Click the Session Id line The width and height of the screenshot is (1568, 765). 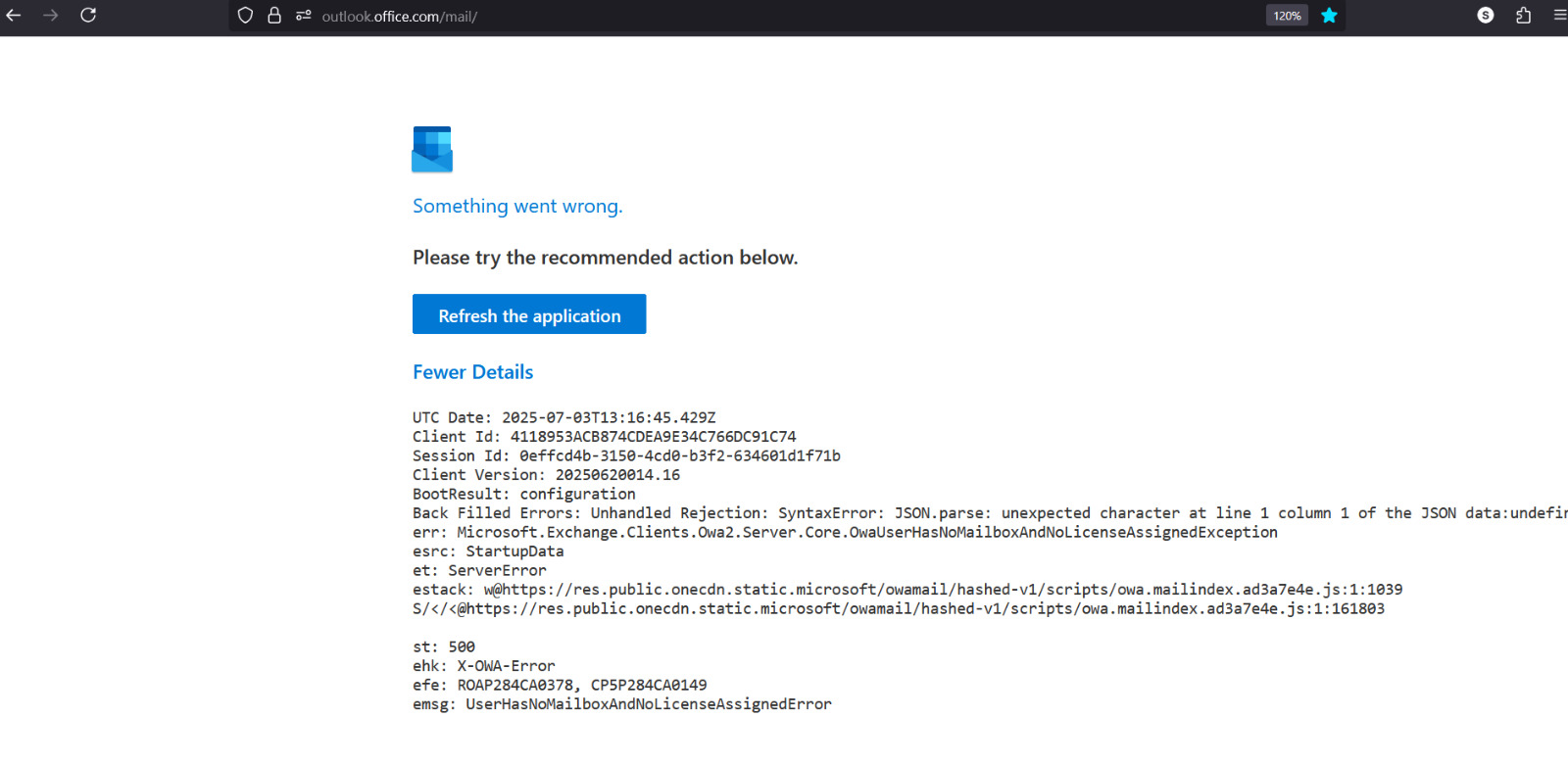pyautogui.click(x=625, y=455)
